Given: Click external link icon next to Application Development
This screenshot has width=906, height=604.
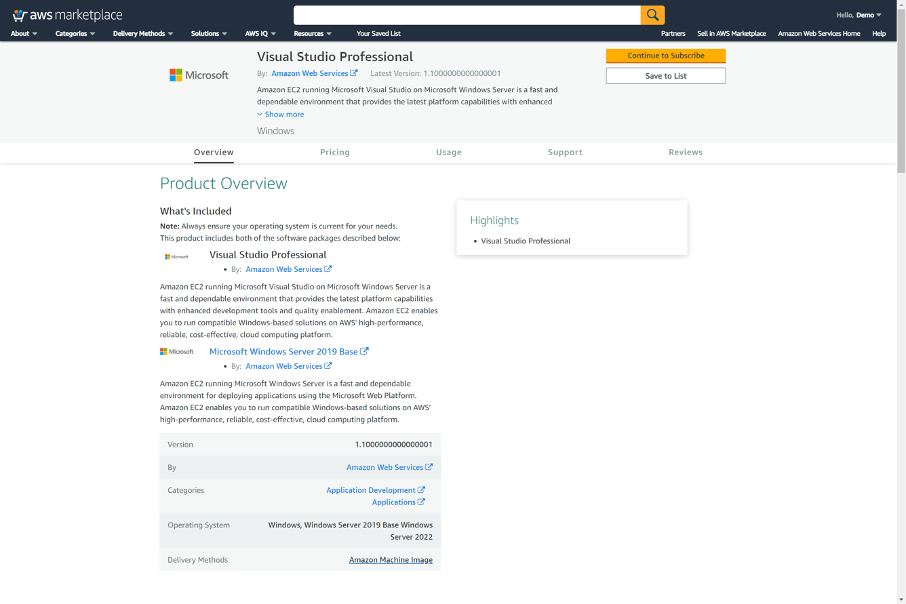Looking at the screenshot, I should [x=421, y=490].
